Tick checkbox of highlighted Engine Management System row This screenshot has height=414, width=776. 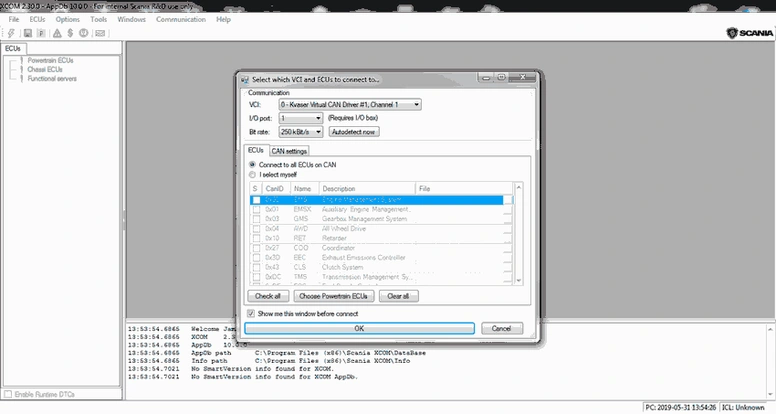[x=256, y=200]
